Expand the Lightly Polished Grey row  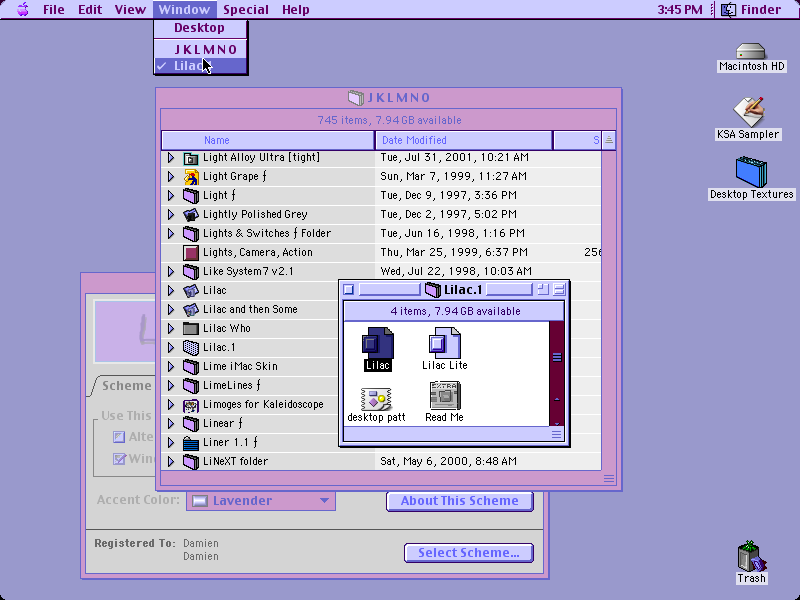coord(171,214)
